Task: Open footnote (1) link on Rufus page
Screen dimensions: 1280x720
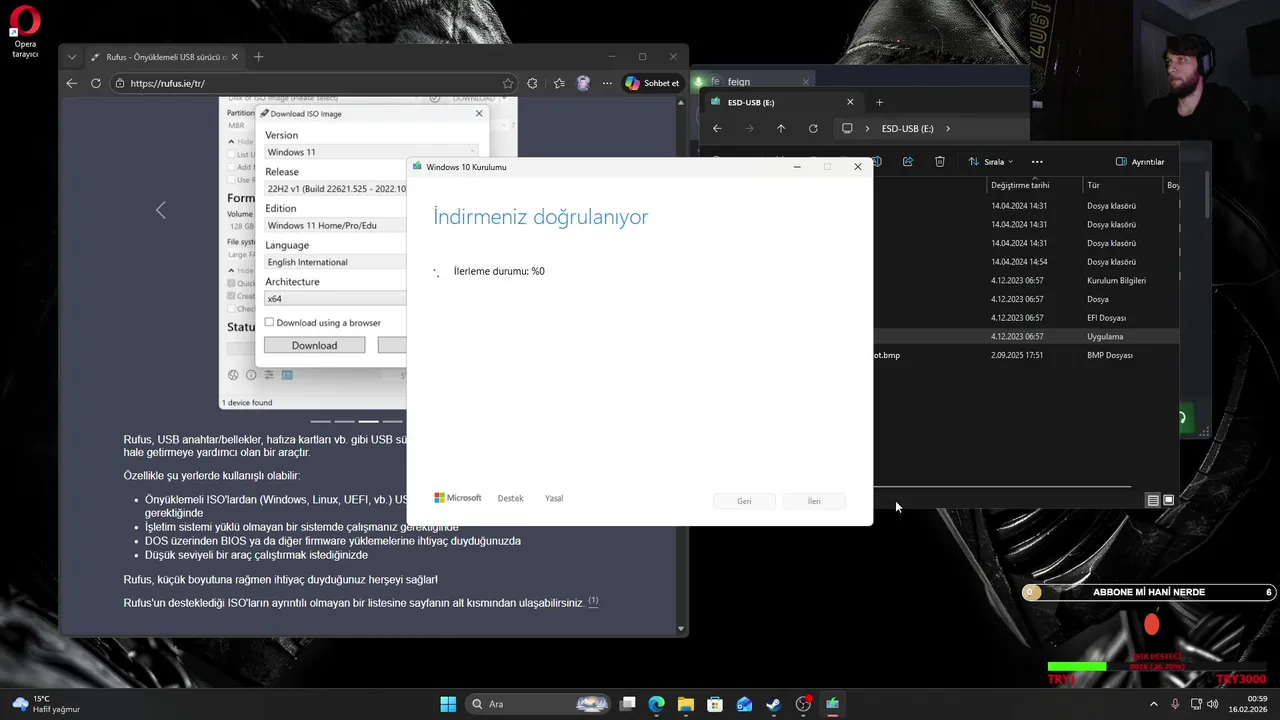Action: 593,601
